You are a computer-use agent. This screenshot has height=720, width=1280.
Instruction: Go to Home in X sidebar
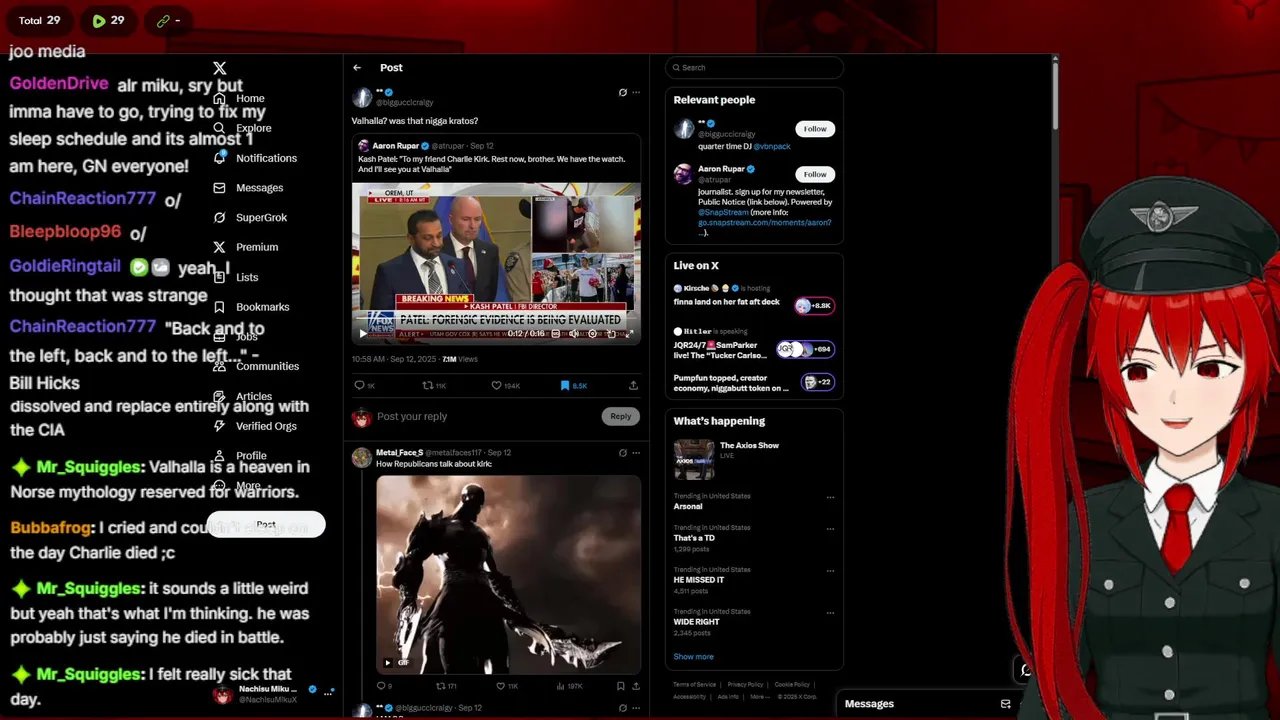(x=239, y=98)
